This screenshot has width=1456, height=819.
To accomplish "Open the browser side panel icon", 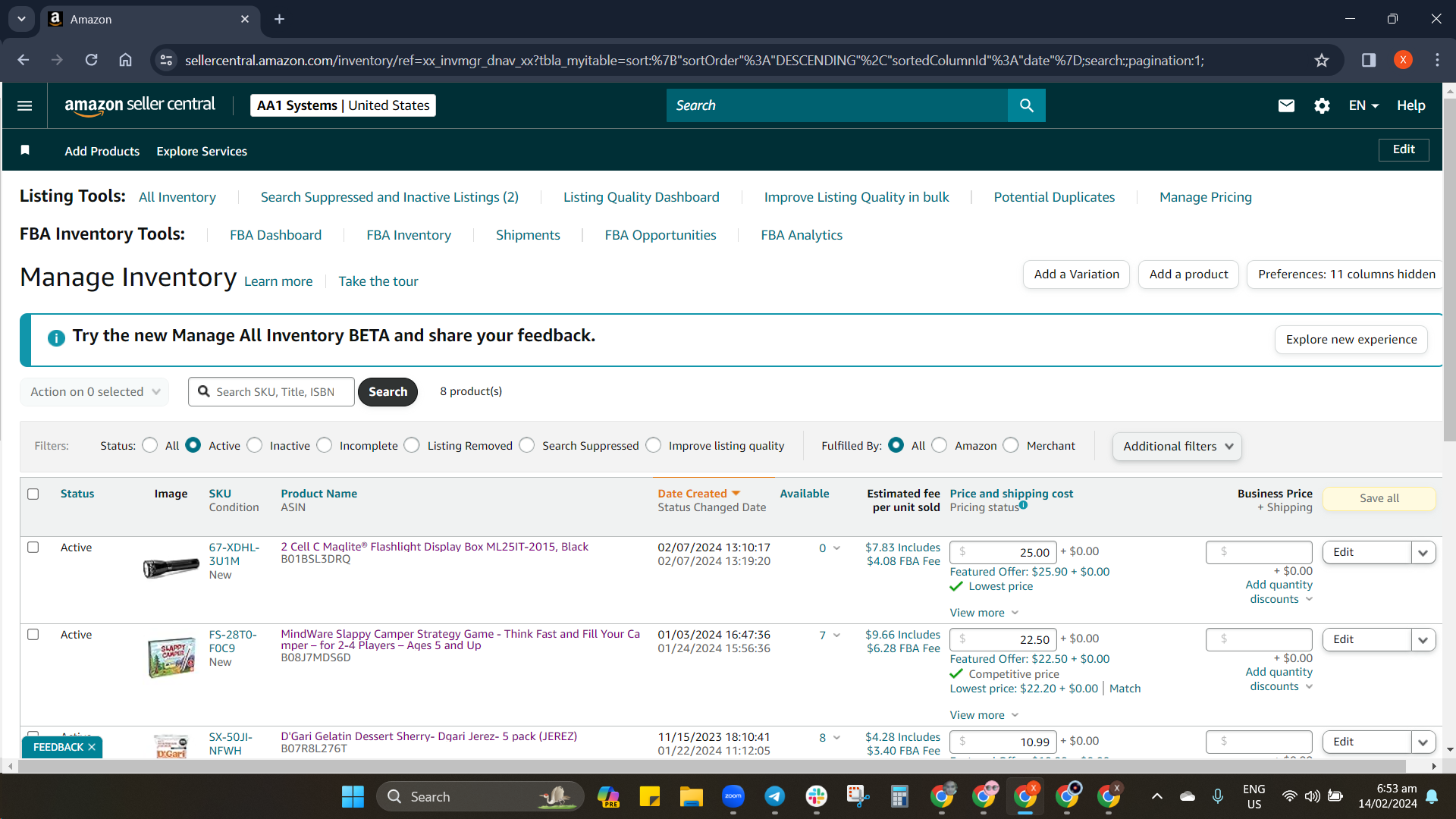I will (1369, 60).
